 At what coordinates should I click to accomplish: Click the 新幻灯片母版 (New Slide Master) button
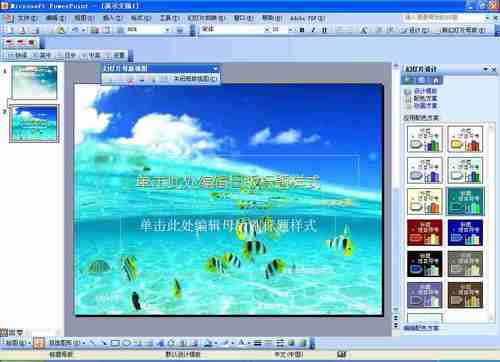(464, 30)
